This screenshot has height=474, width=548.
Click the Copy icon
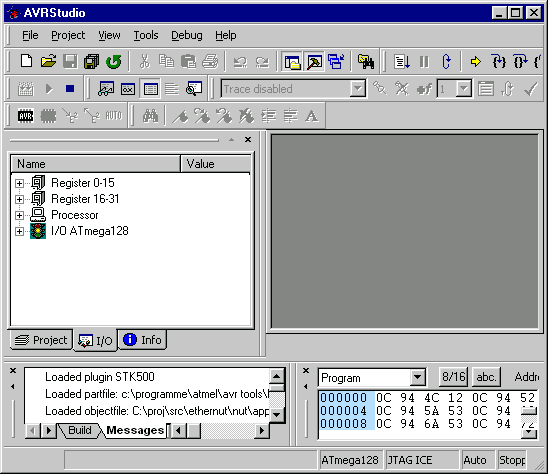click(x=166, y=62)
